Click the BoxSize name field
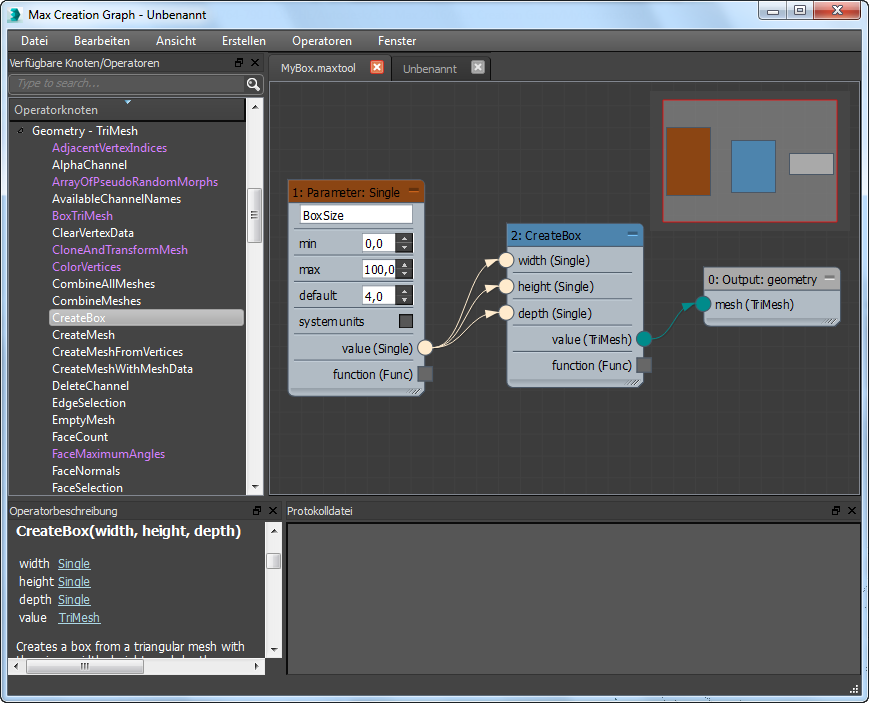869x703 pixels. (x=356, y=215)
